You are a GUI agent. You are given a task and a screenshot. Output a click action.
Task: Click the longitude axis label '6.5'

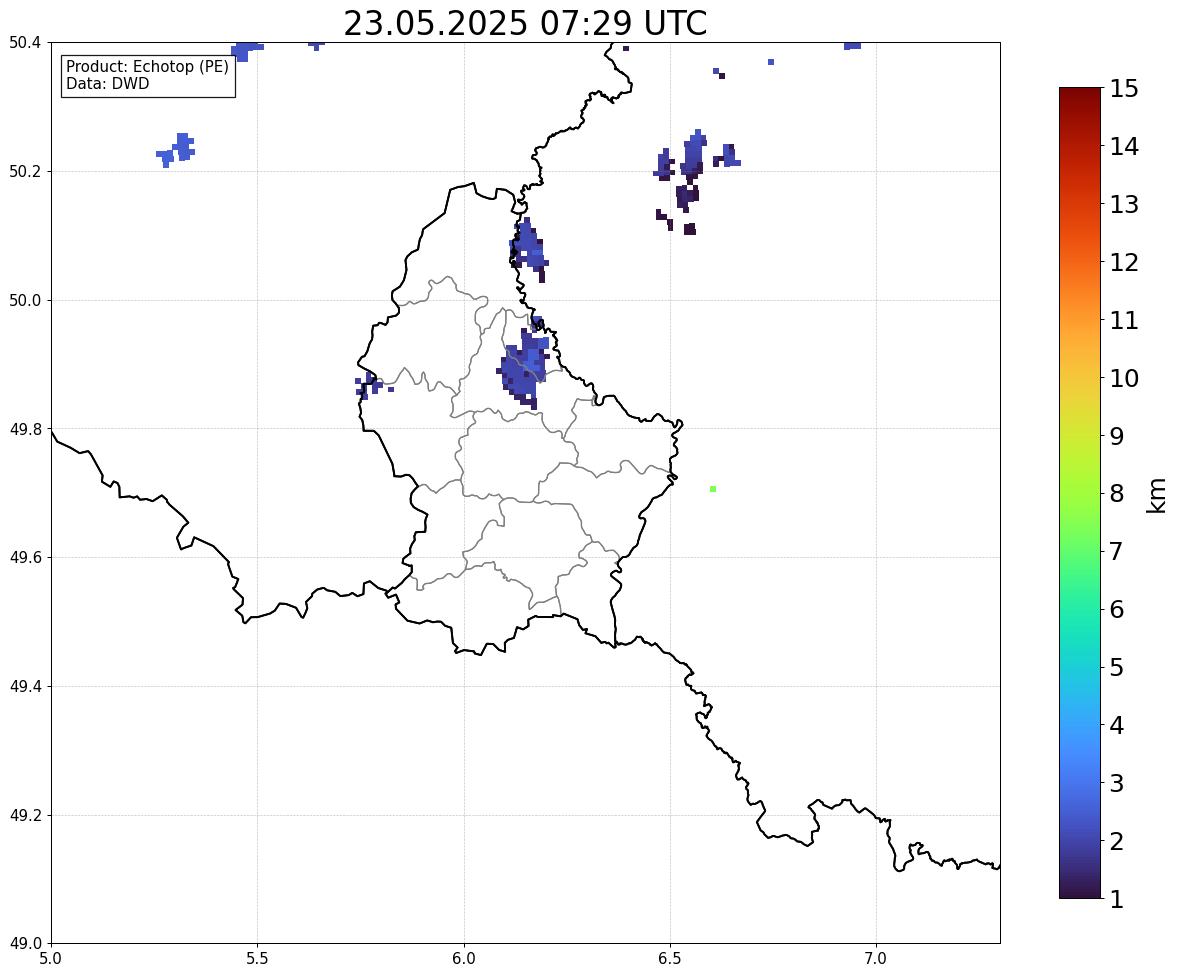(670, 959)
